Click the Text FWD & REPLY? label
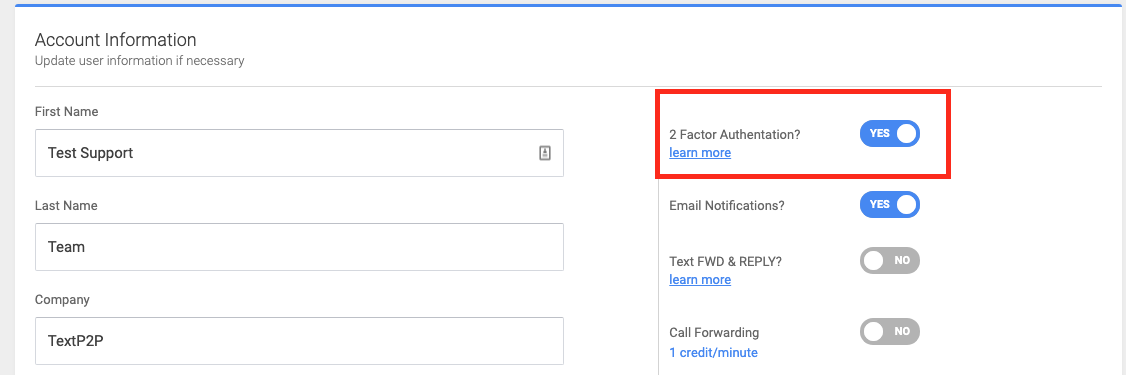1126x375 pixels. click(x=725, y=261)
